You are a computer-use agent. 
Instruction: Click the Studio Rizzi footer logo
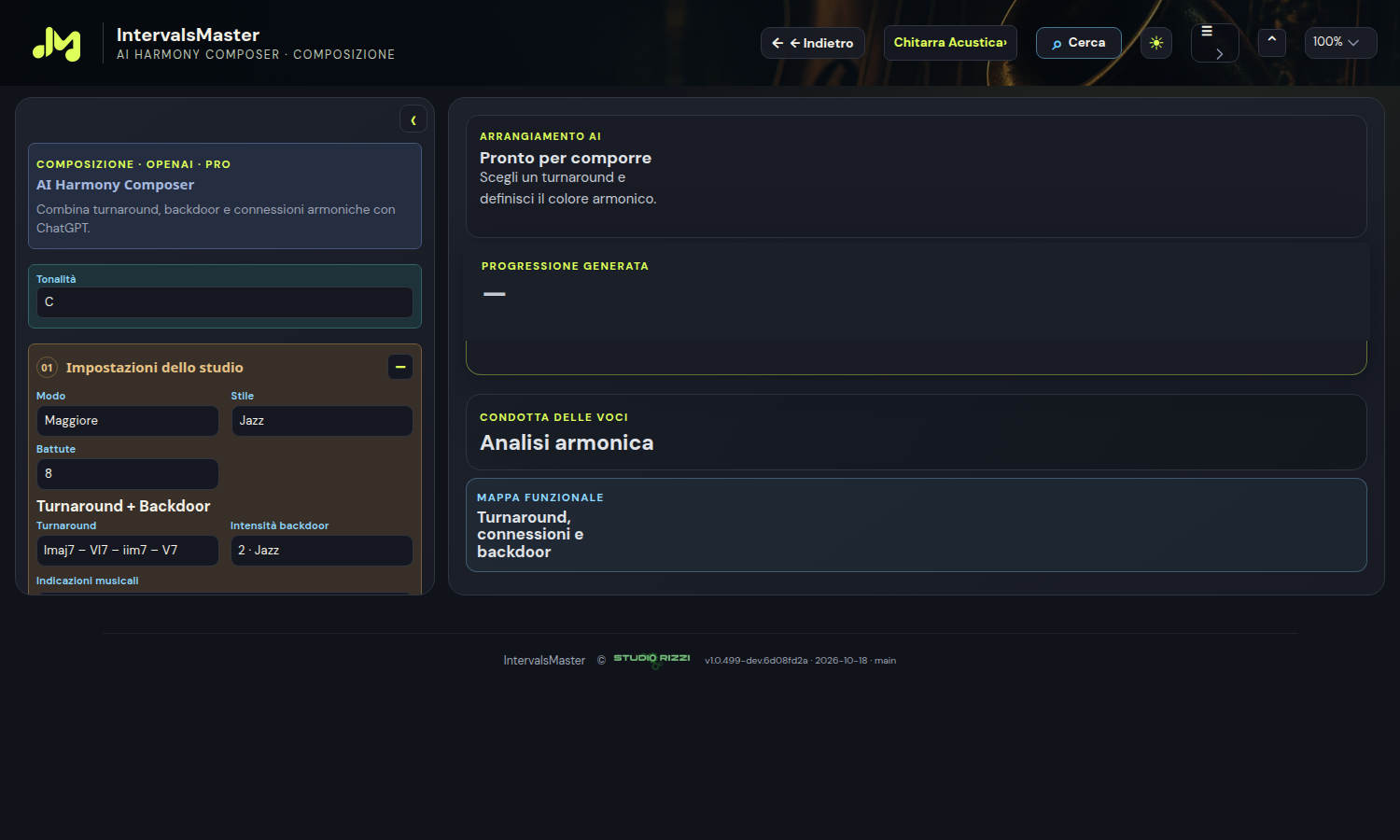coord(651,660)
